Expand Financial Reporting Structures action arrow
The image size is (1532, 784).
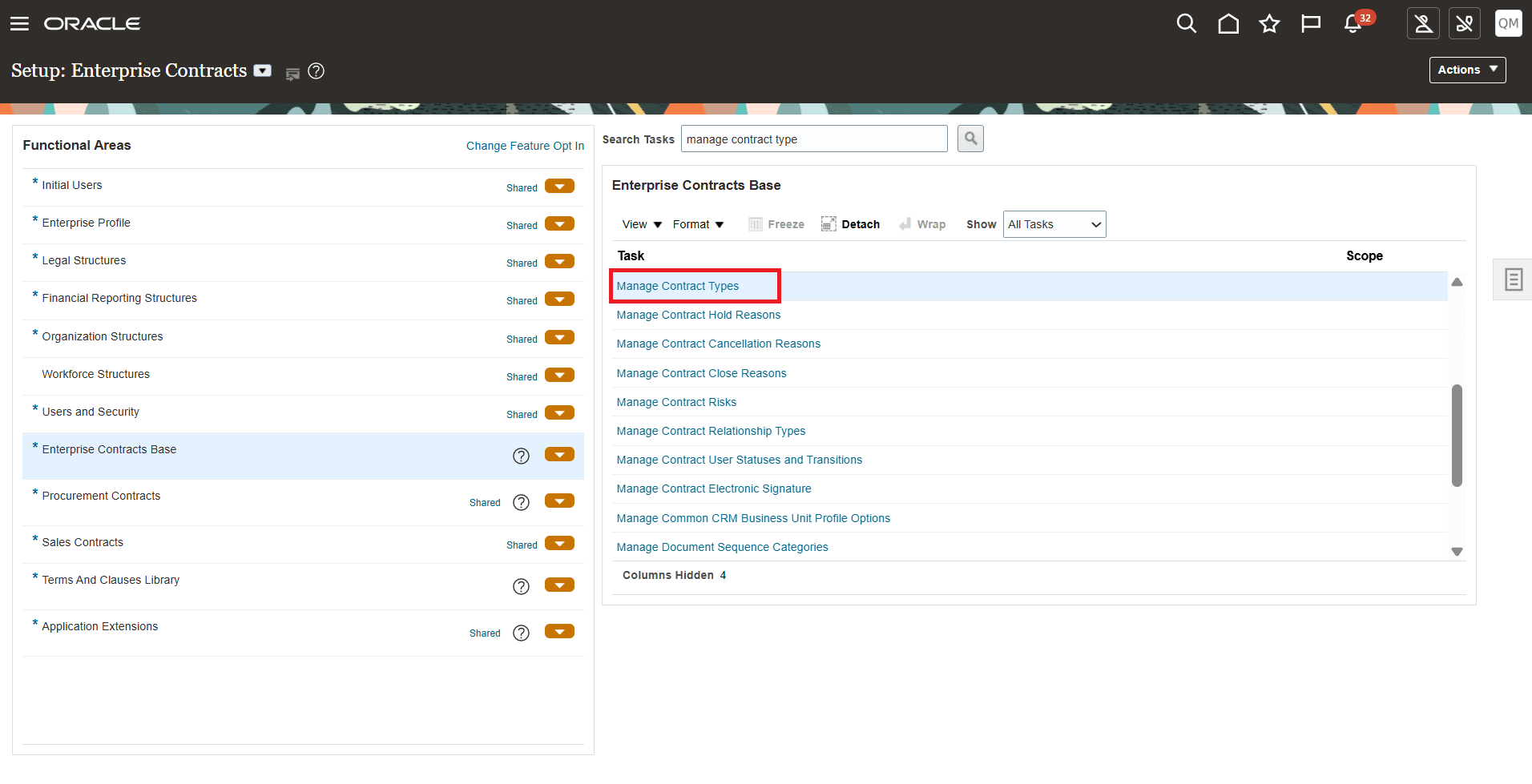(x=559, y=299)
